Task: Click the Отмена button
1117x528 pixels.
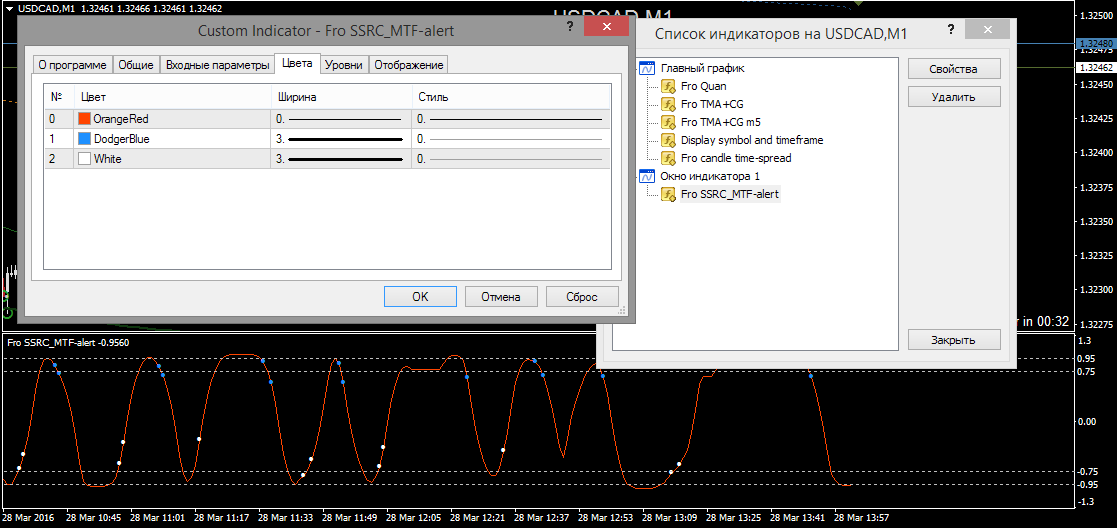Action: pyautogui.click(x=501, y=296)
